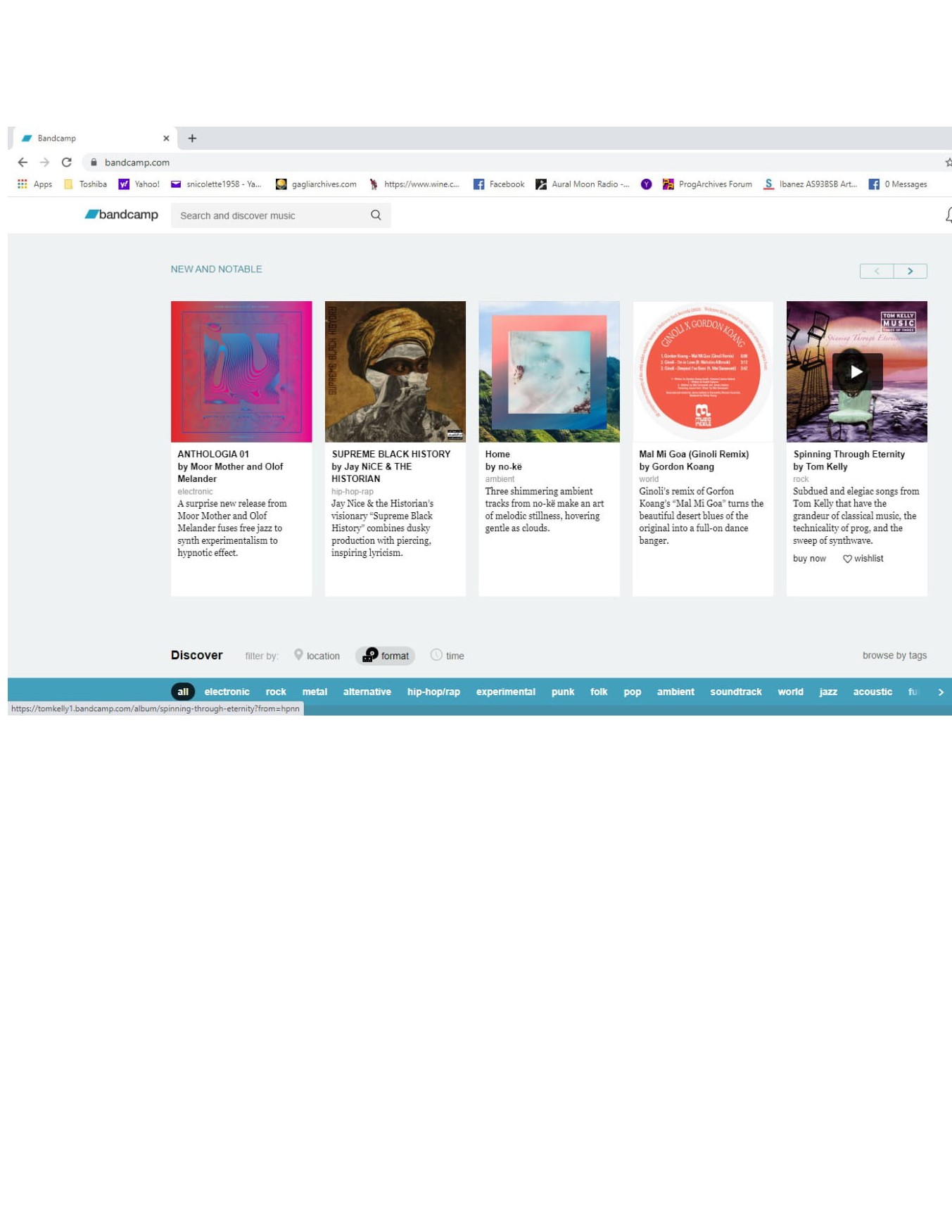Open a new browser tab

tap(192, 139)
